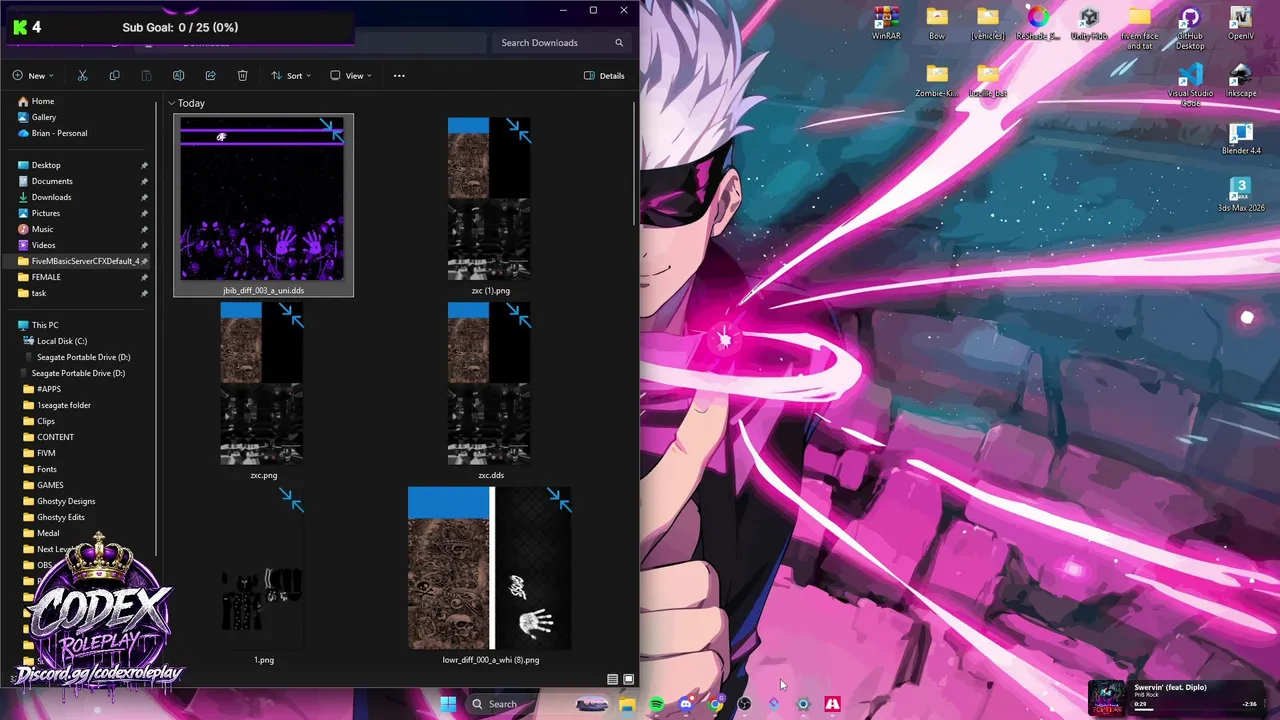
Task: Open the See more three-dots menu
Action: point(399,76)
